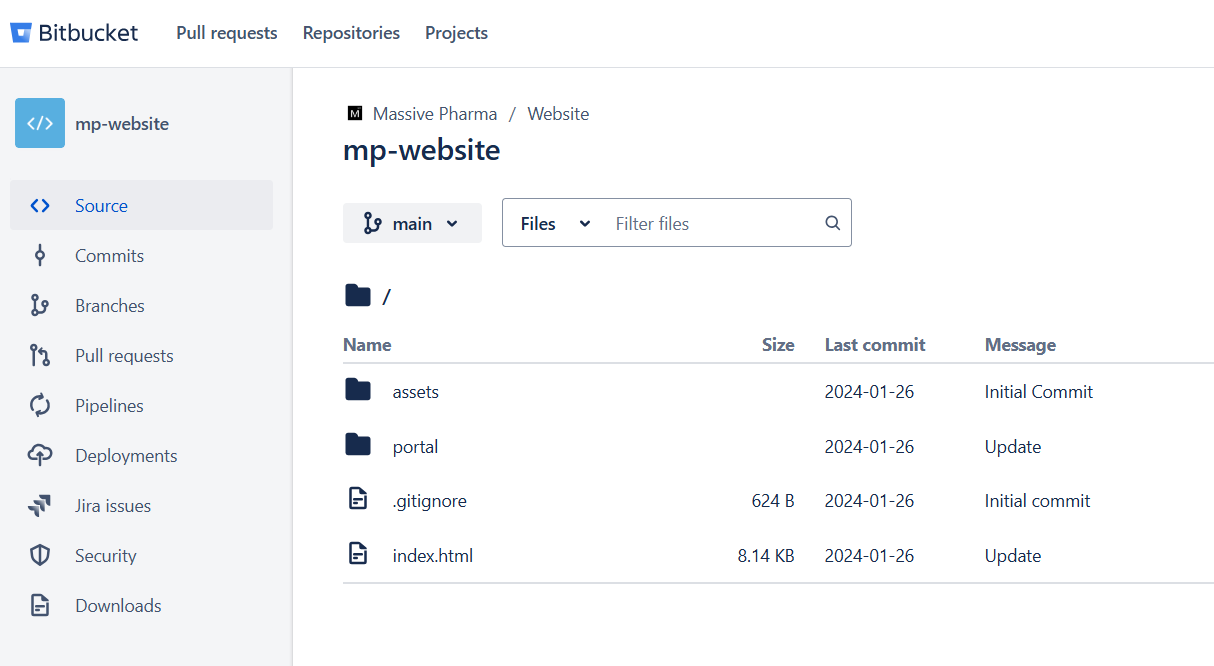Open the index.html file
This screenshot has width=1214, height=666.
[432, 556]
